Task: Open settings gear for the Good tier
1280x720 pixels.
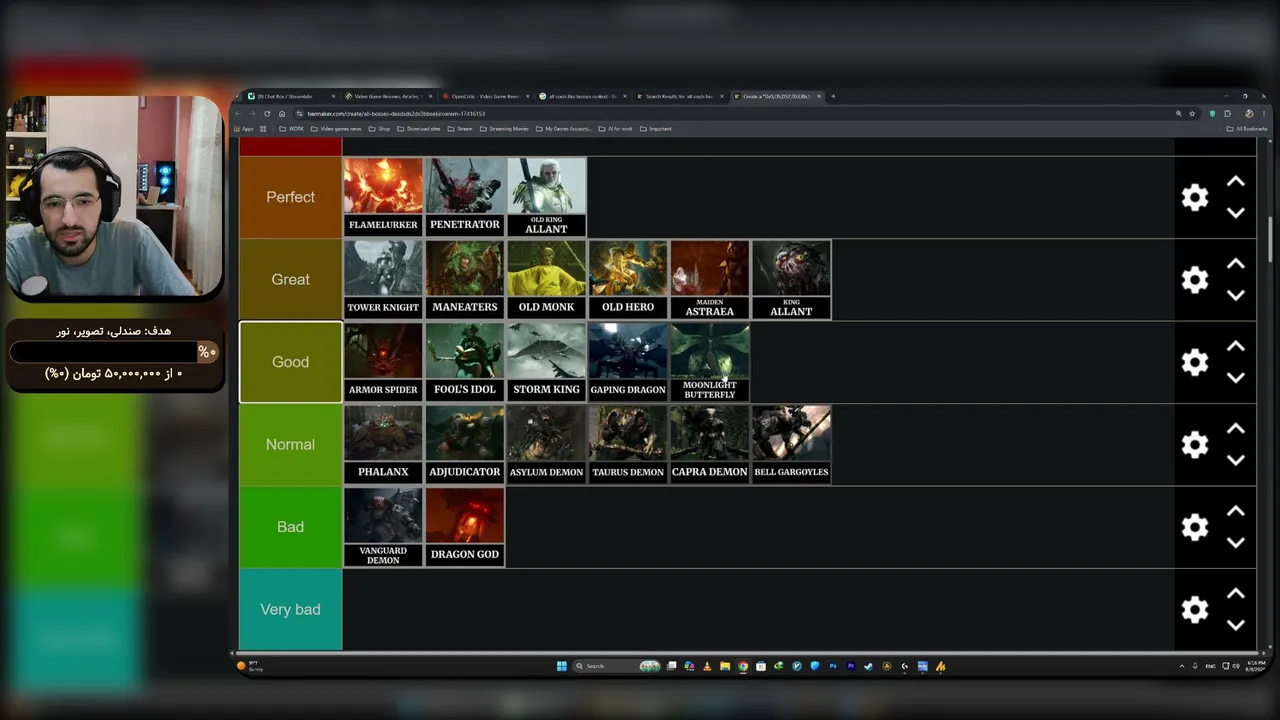Action: [x=1195, y=362]
